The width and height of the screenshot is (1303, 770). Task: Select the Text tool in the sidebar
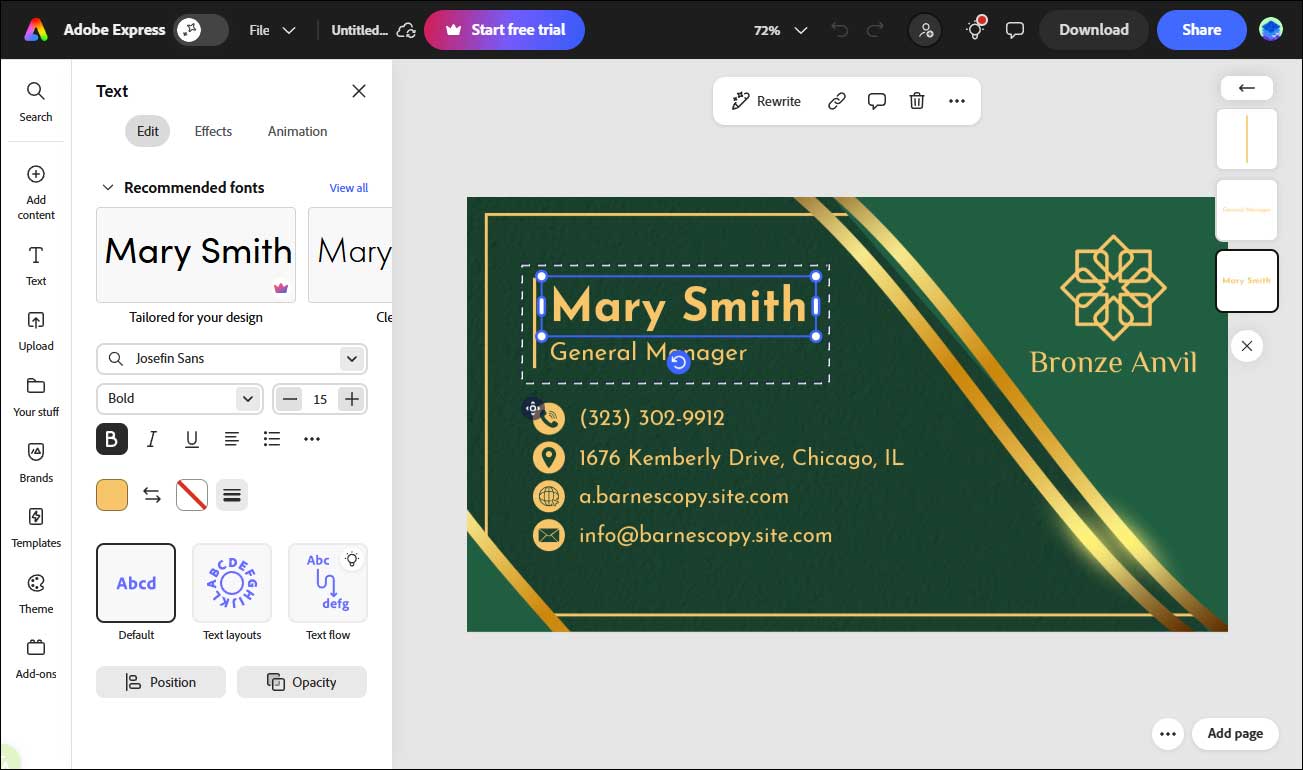point(36,267)
